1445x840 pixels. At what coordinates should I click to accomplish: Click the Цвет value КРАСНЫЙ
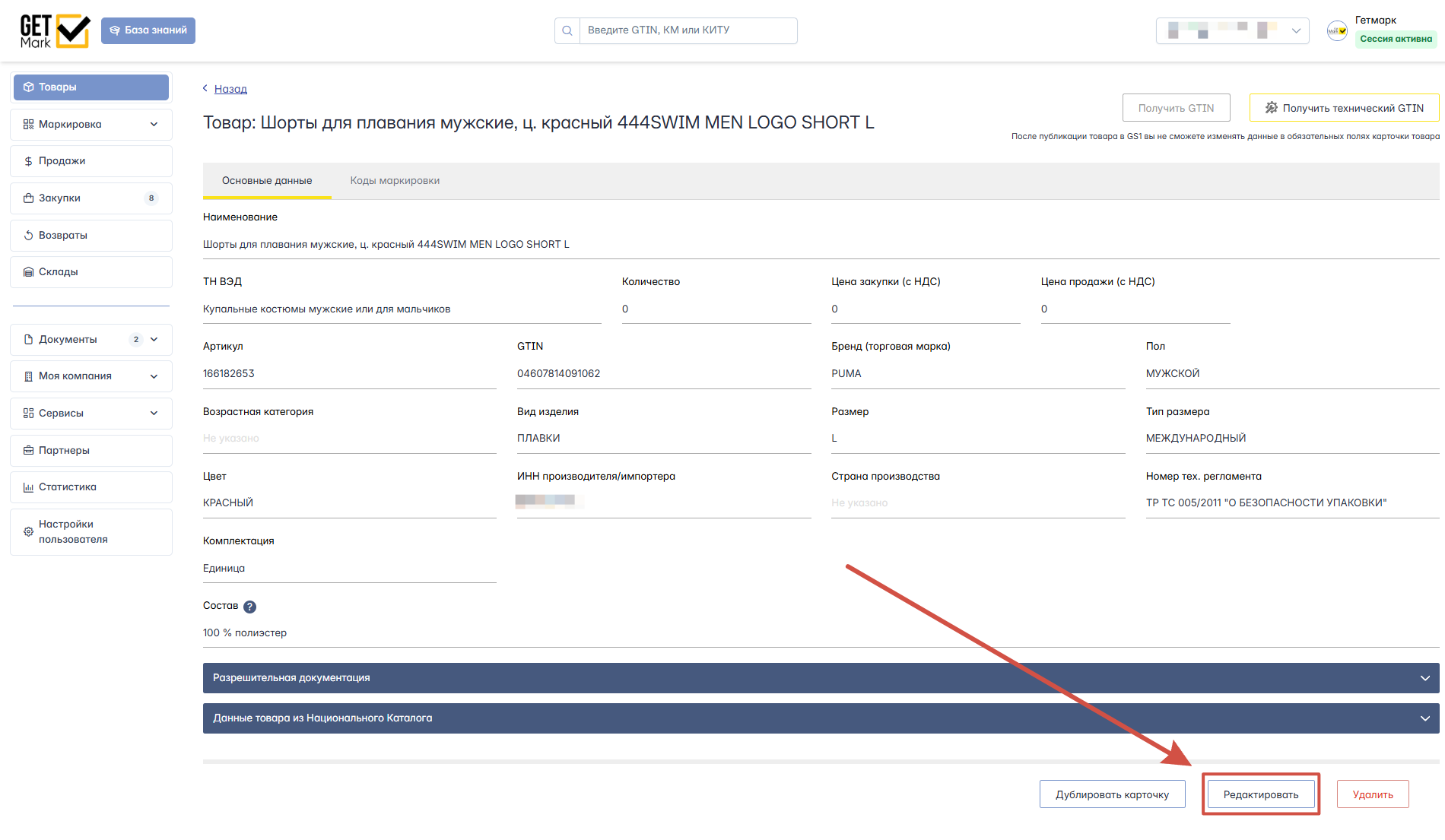(x=228, y=503)
